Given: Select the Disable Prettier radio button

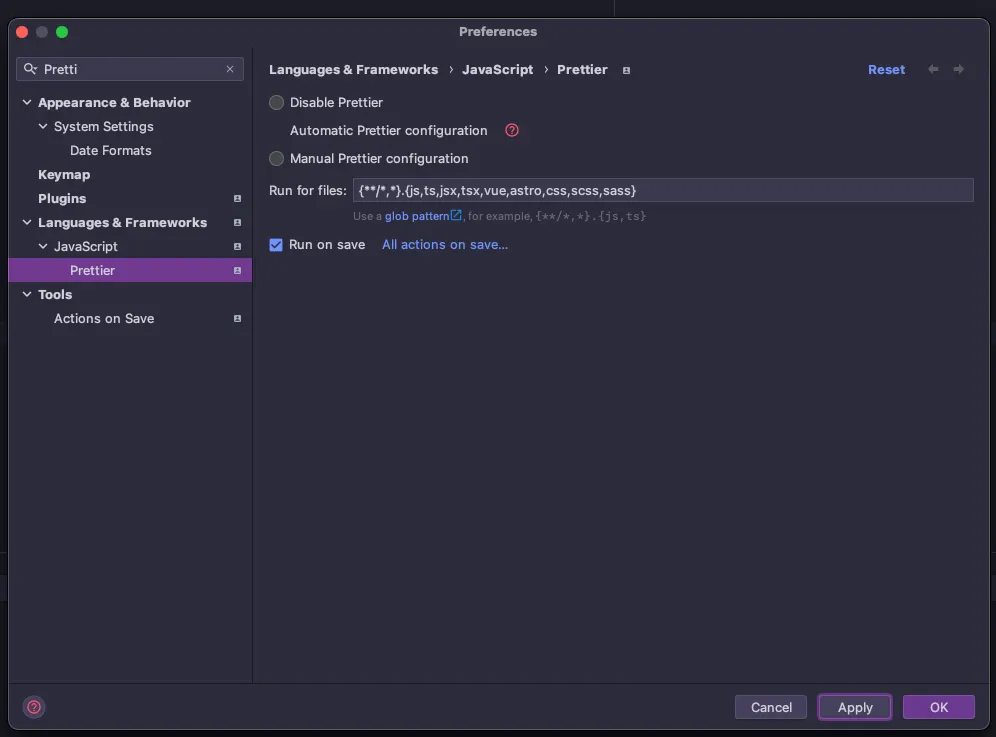Looking at the screenshot, I should [277, 102].
